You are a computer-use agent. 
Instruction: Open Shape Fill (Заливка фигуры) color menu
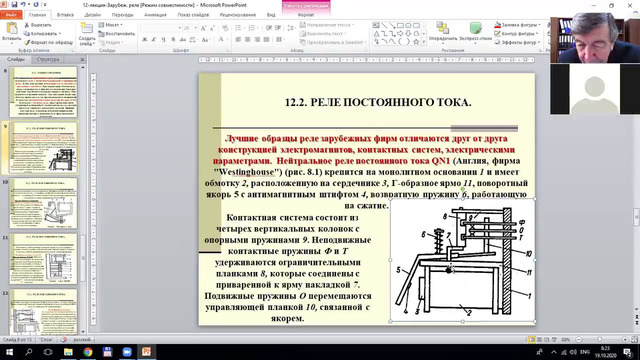(518, 25)
